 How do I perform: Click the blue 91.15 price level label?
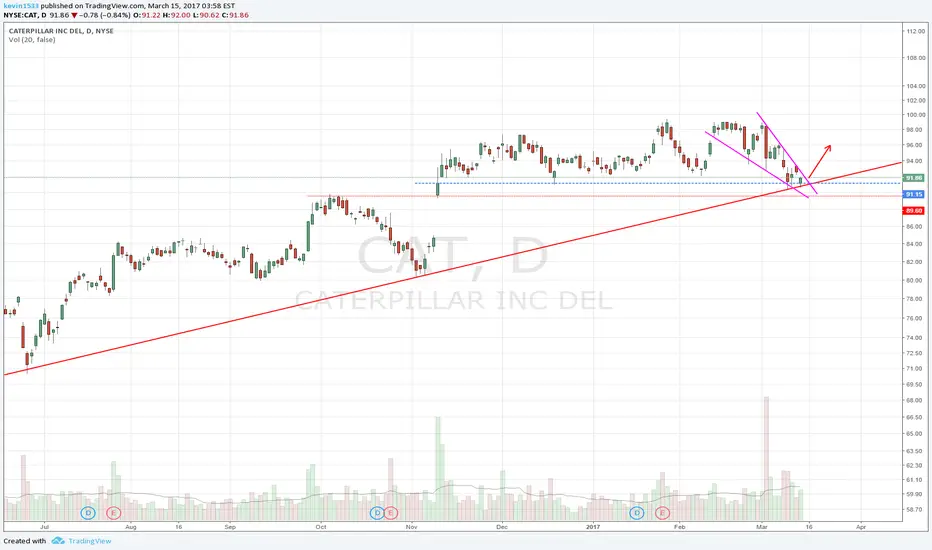[x=913, y=194]
